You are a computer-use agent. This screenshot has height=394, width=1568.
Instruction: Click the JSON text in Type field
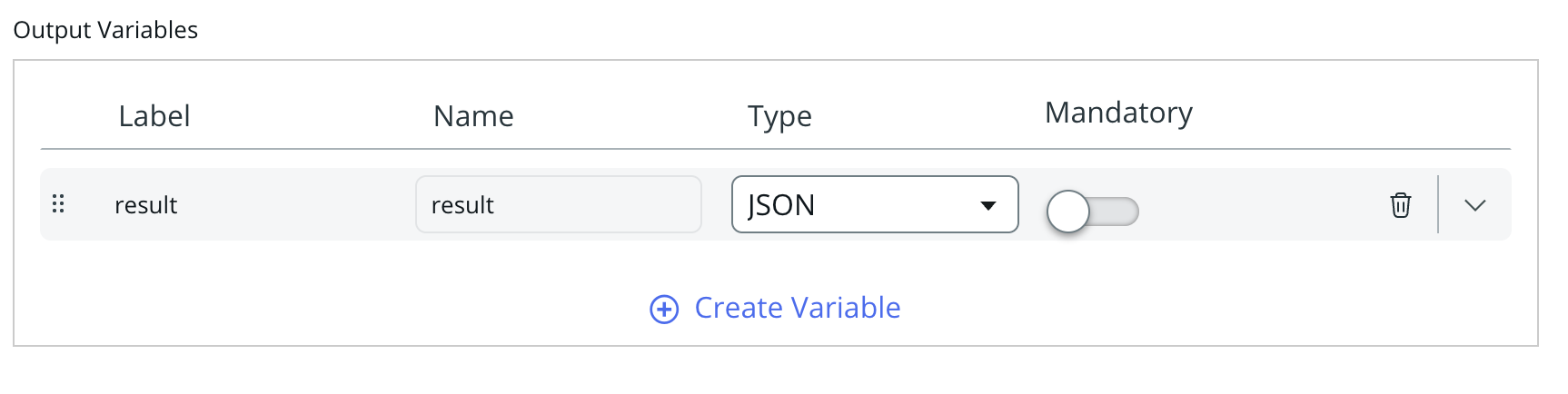781,205
